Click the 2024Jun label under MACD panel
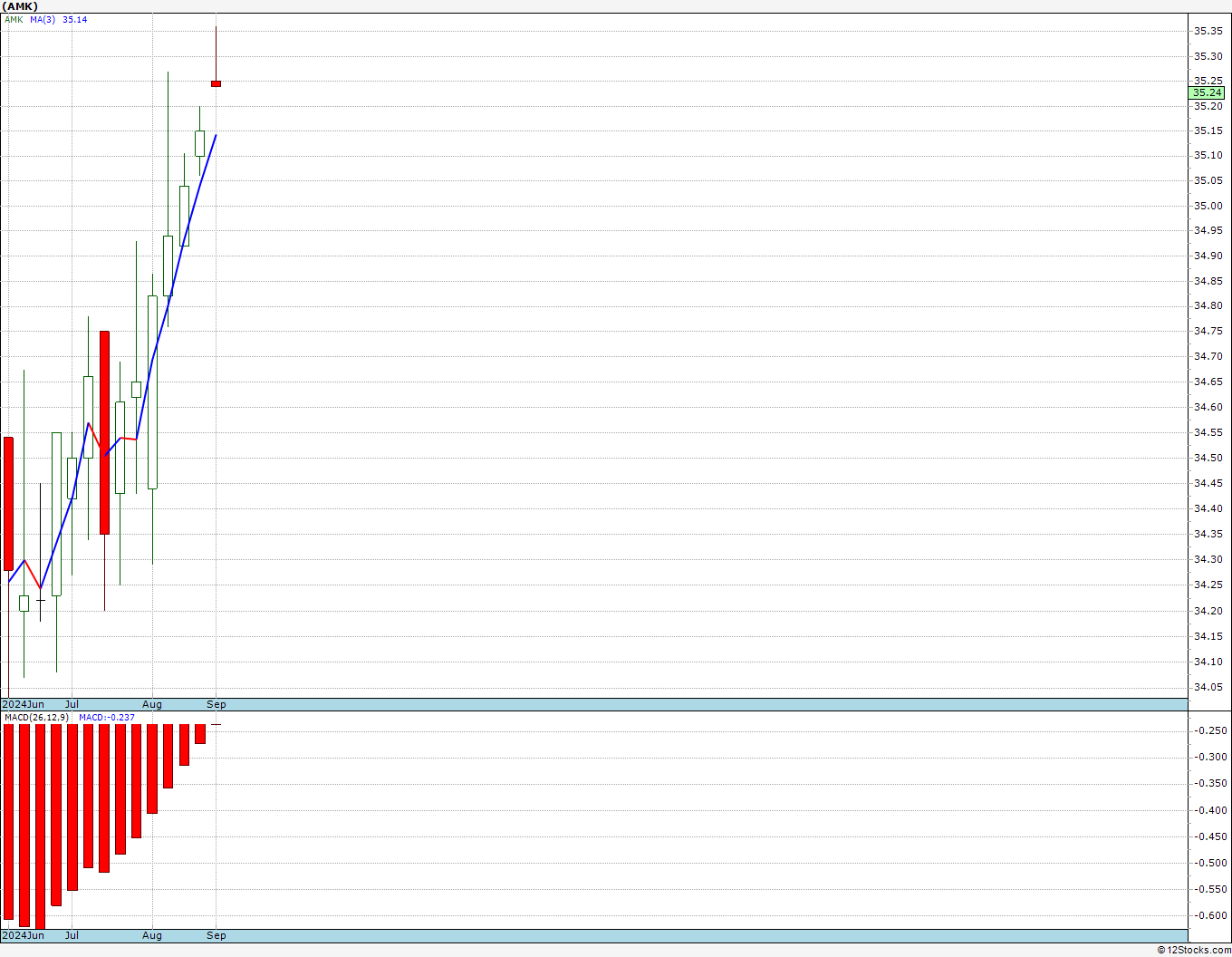Screen dimensions: 1232x957 [x=24, y=935]
